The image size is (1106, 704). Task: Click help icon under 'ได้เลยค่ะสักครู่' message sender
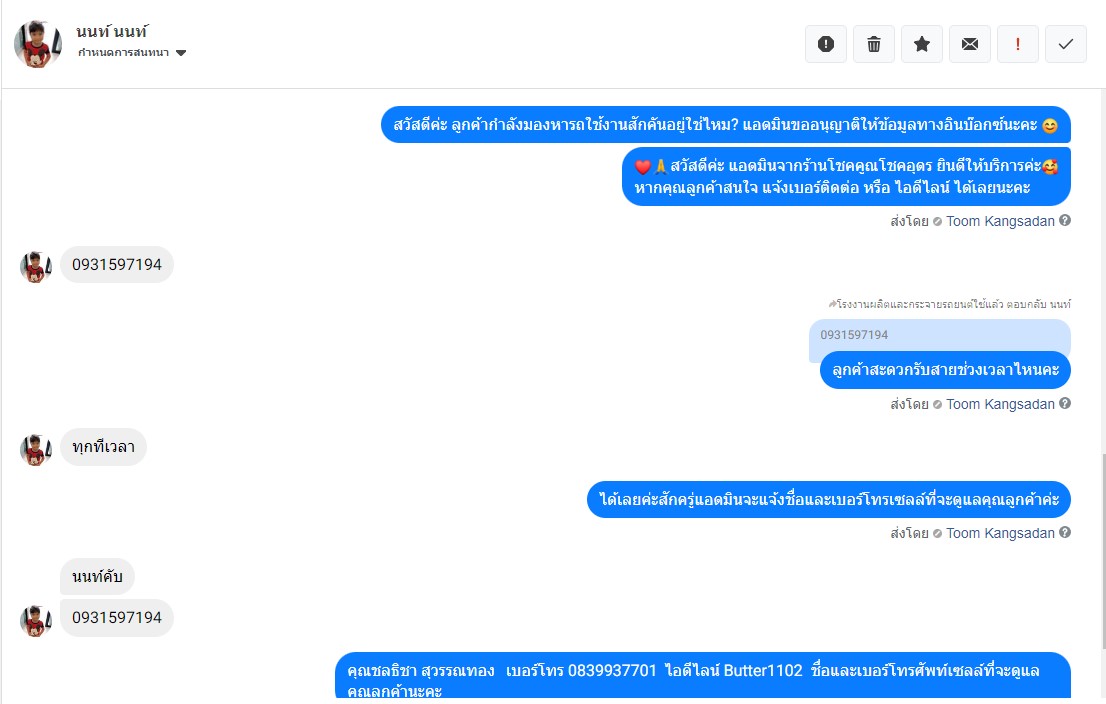pyautogui.click(x=1065, y=532)
